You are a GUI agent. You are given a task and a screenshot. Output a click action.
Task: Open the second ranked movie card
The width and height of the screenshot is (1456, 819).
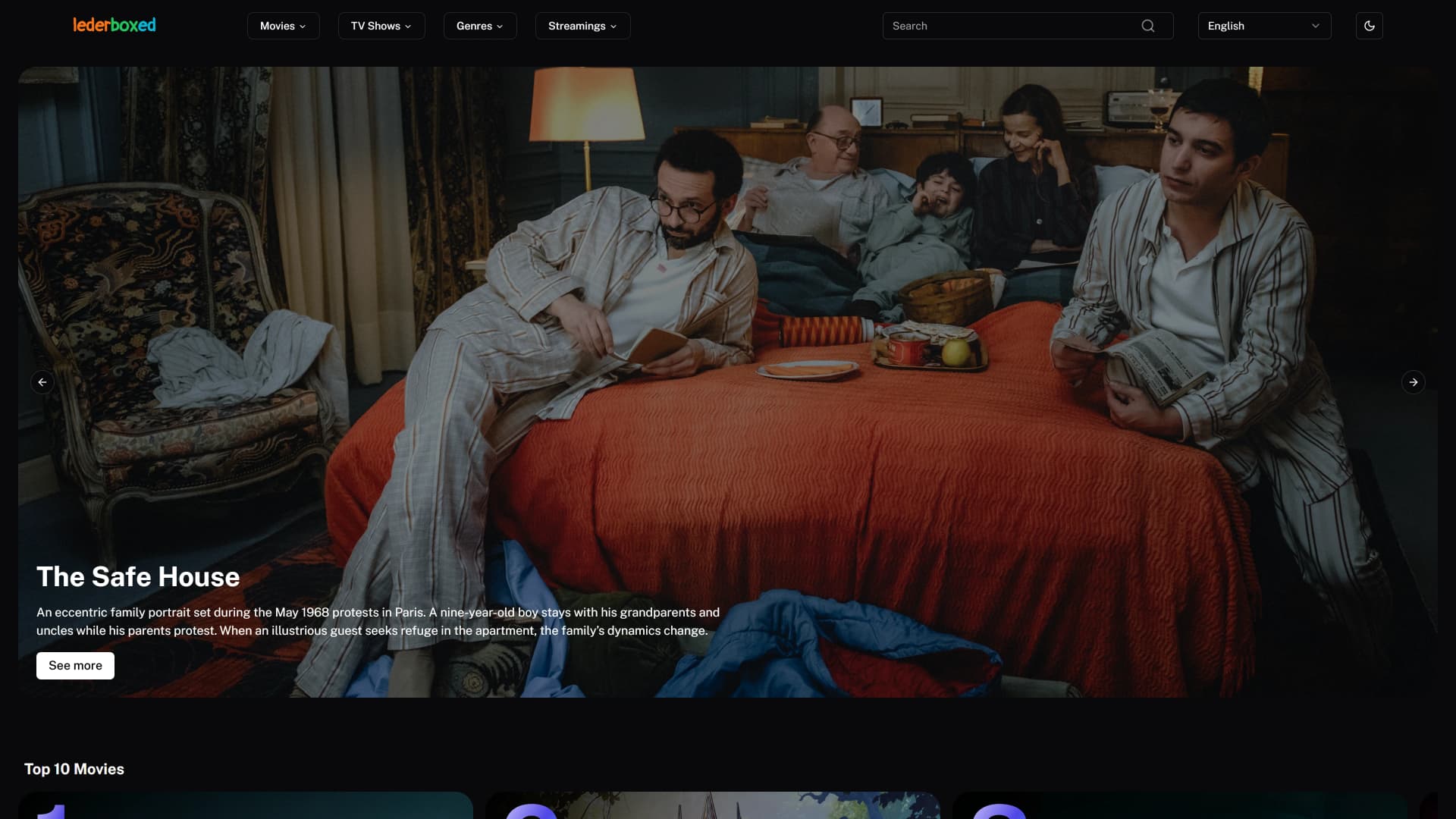[x=712, y=805]
